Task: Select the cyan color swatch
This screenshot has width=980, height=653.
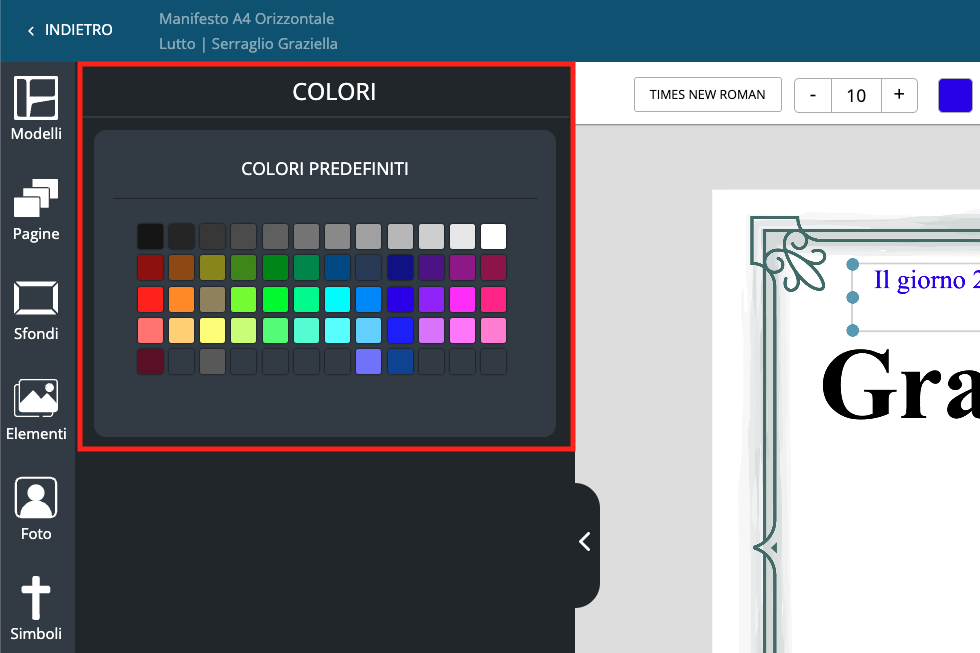Action: click(337, 299)
